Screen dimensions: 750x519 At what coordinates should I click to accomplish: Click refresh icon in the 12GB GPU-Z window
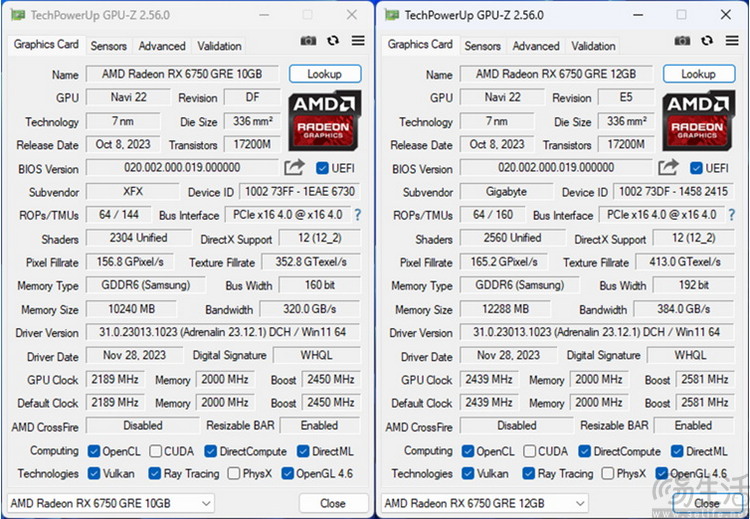coord(707,41)
